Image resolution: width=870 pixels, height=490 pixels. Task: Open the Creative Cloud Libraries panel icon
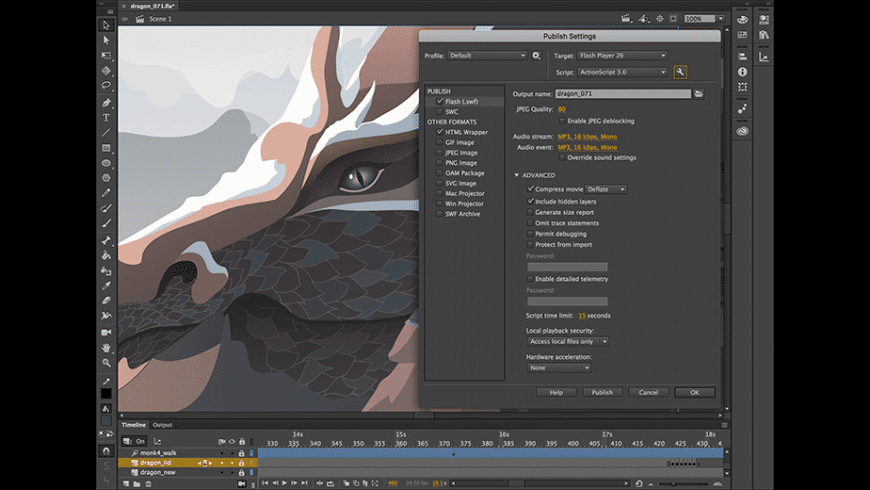[742, 130]
